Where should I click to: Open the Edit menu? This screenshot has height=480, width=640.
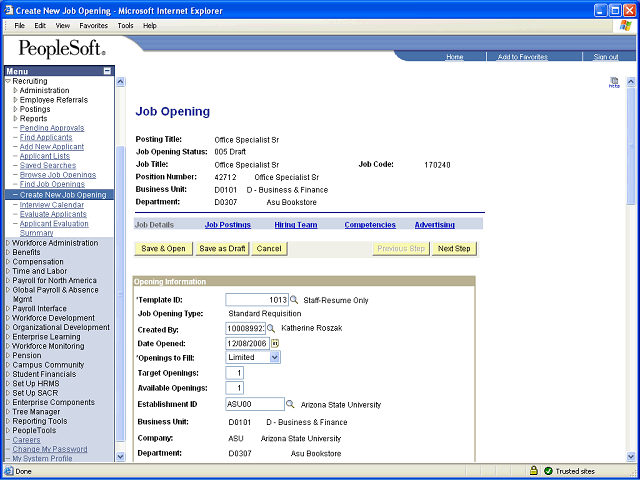pyautogui.click(x=40, y=26)
